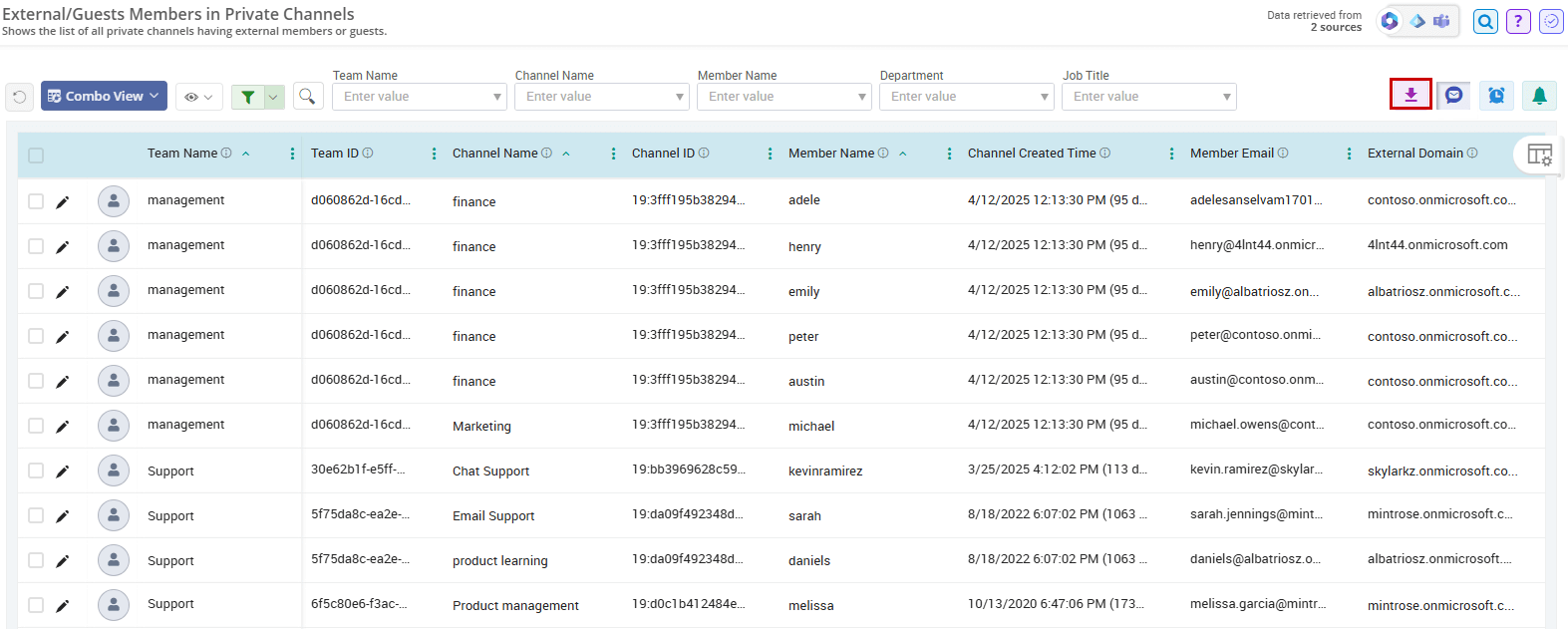Viewport: 1568px width, 629px height.
Task: Click the magnifier icon beside the filter
Action: coord(307,96)
